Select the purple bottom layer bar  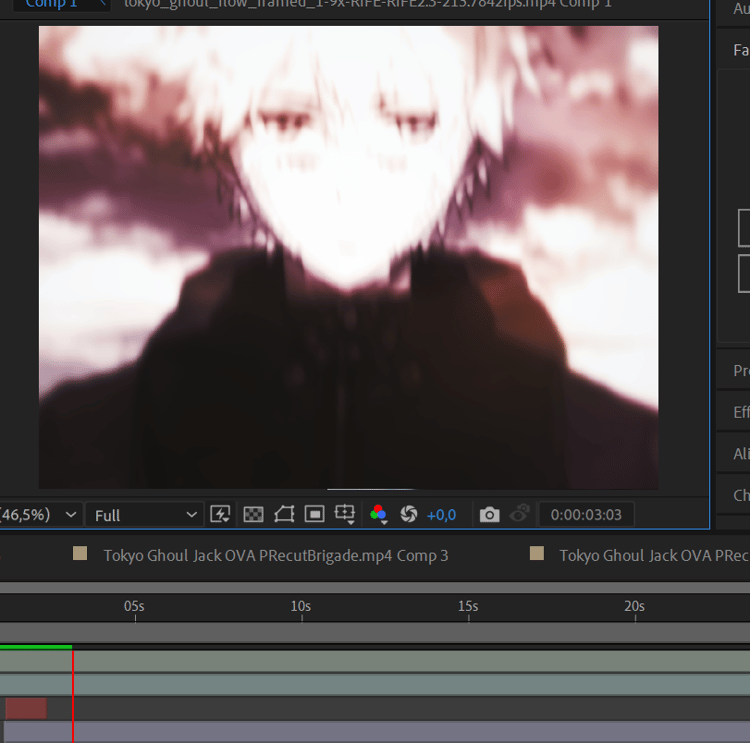377,732
